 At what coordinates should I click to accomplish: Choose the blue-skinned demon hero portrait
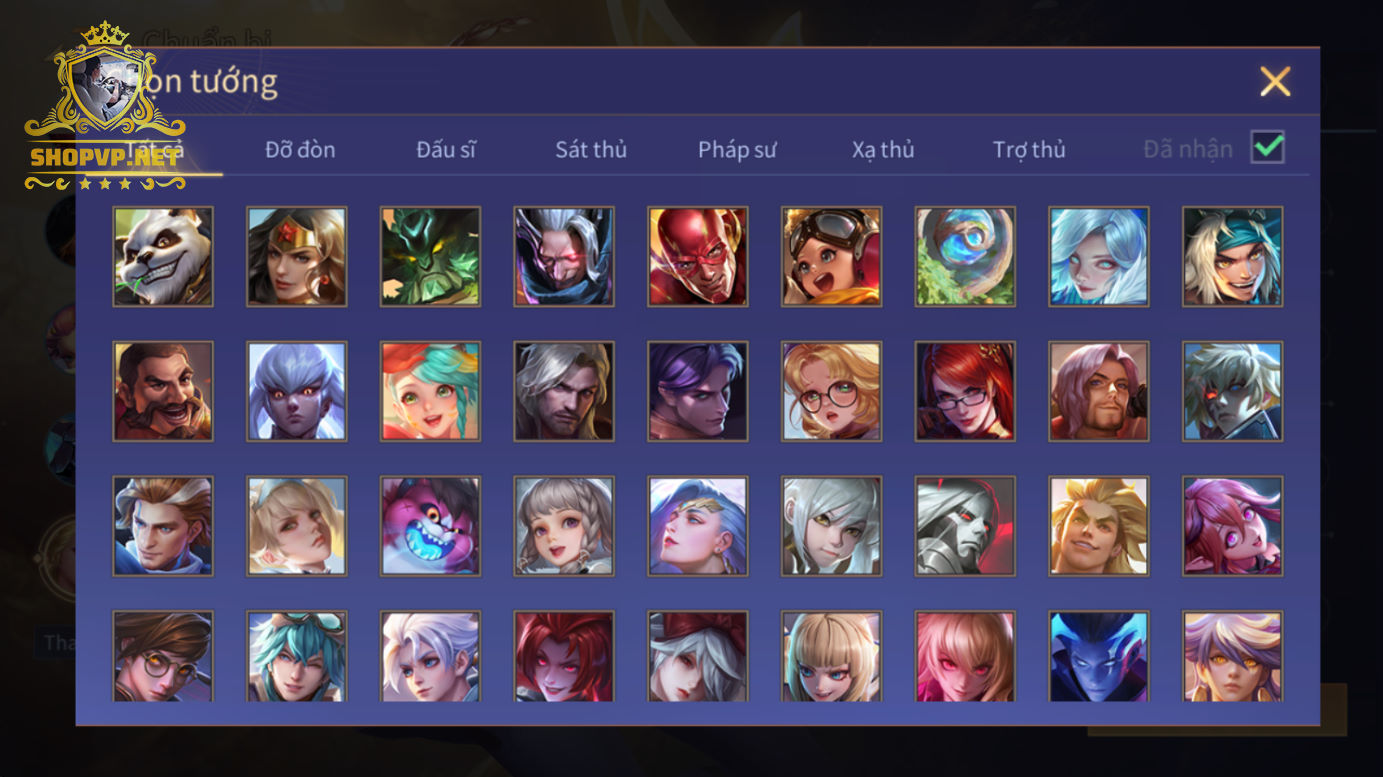(1098, 656)
